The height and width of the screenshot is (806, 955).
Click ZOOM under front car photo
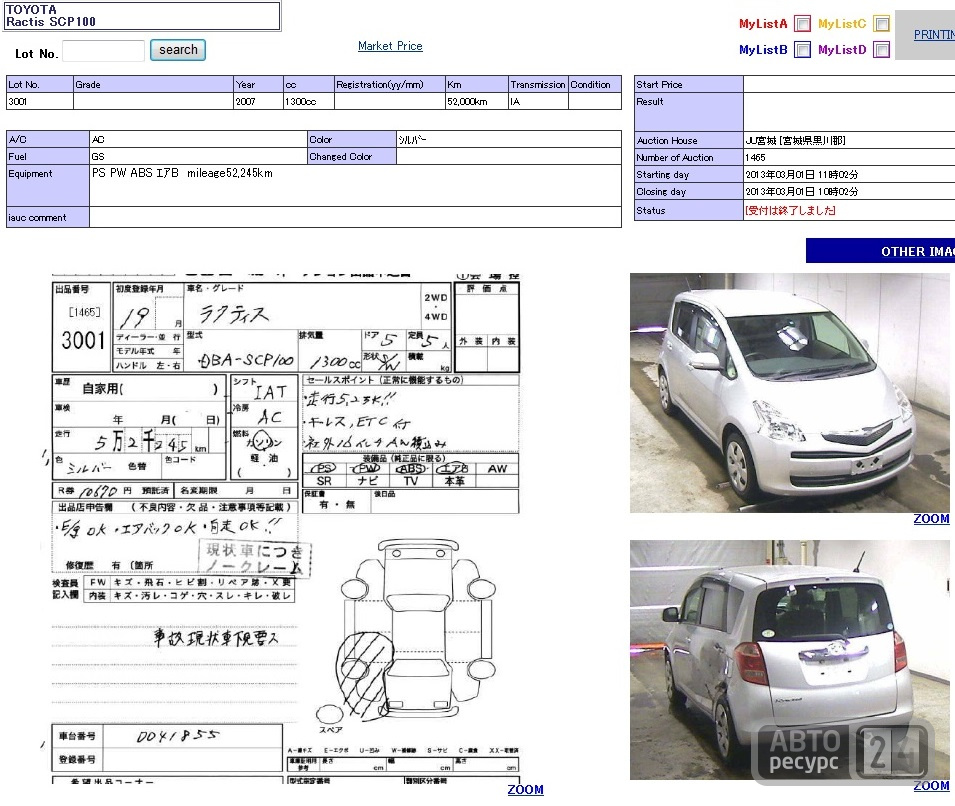point(931,519)
